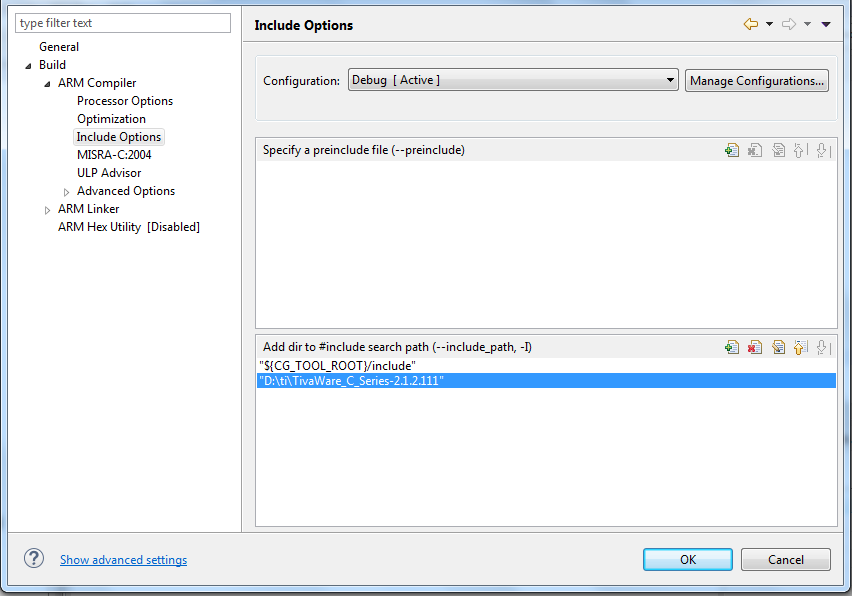The image size is (852, 596).
Task: Select the CG_TOOL_ROOT include entry
Action: click(x=340, y=365)
